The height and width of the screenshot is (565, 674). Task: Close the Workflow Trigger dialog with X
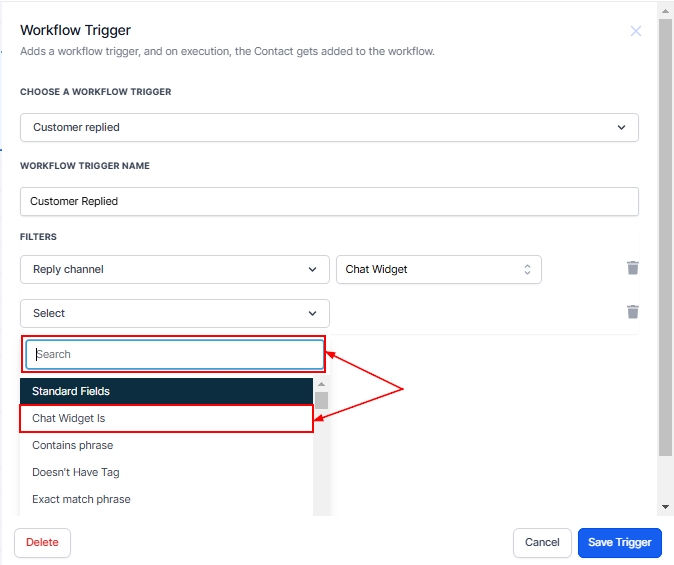[636, 31]
